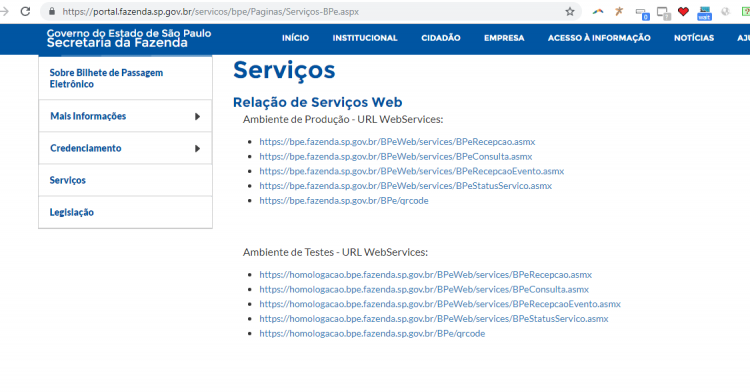Go to INÍCIO in the navigation bar
The width and height of the screenshot is (750, 392).
pyautogui.click(x=295, y=38)
